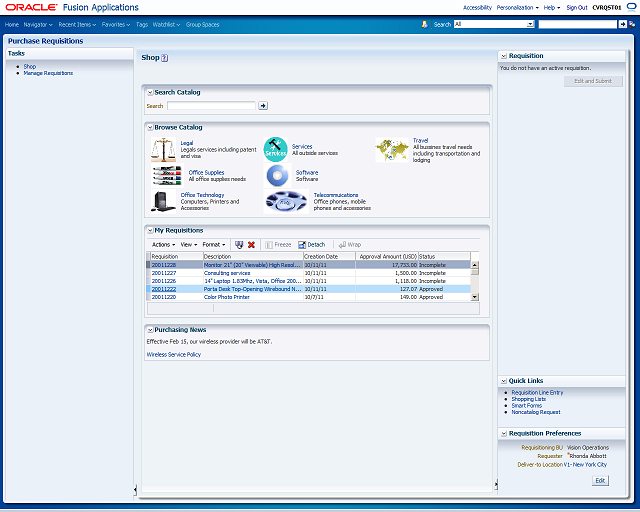The height and width of the screenshot is (512, 640).
Task: Click in the Search Catalog input field
Action: coord(211,106)
